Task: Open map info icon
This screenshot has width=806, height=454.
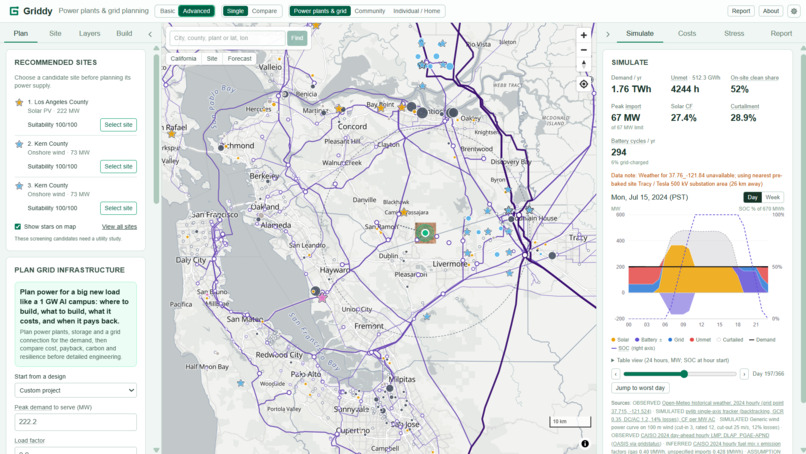Action: (585, 444)
